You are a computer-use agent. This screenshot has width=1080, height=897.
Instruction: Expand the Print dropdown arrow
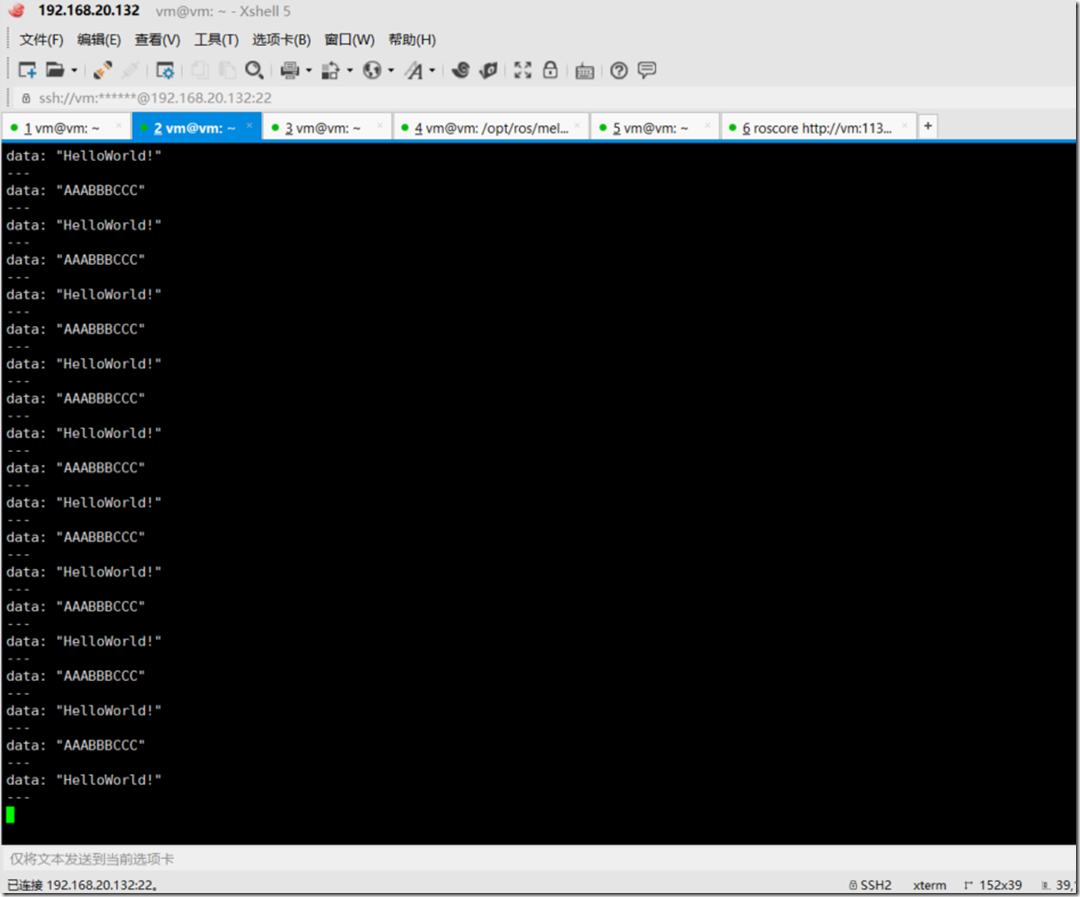point(309,70)
